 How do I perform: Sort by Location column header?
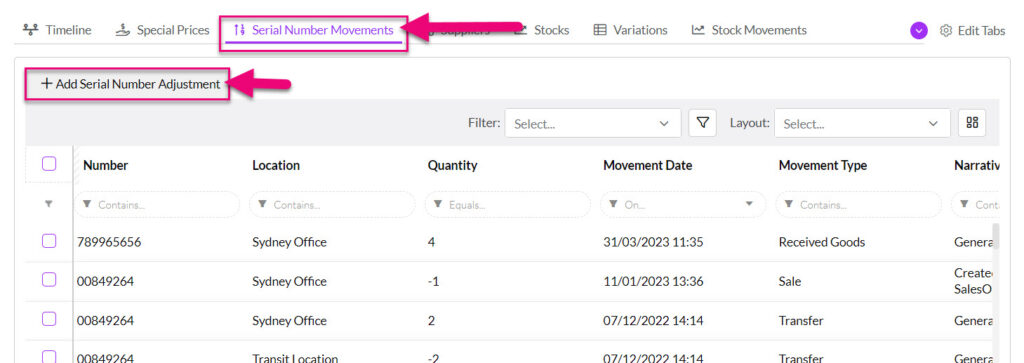276,166
